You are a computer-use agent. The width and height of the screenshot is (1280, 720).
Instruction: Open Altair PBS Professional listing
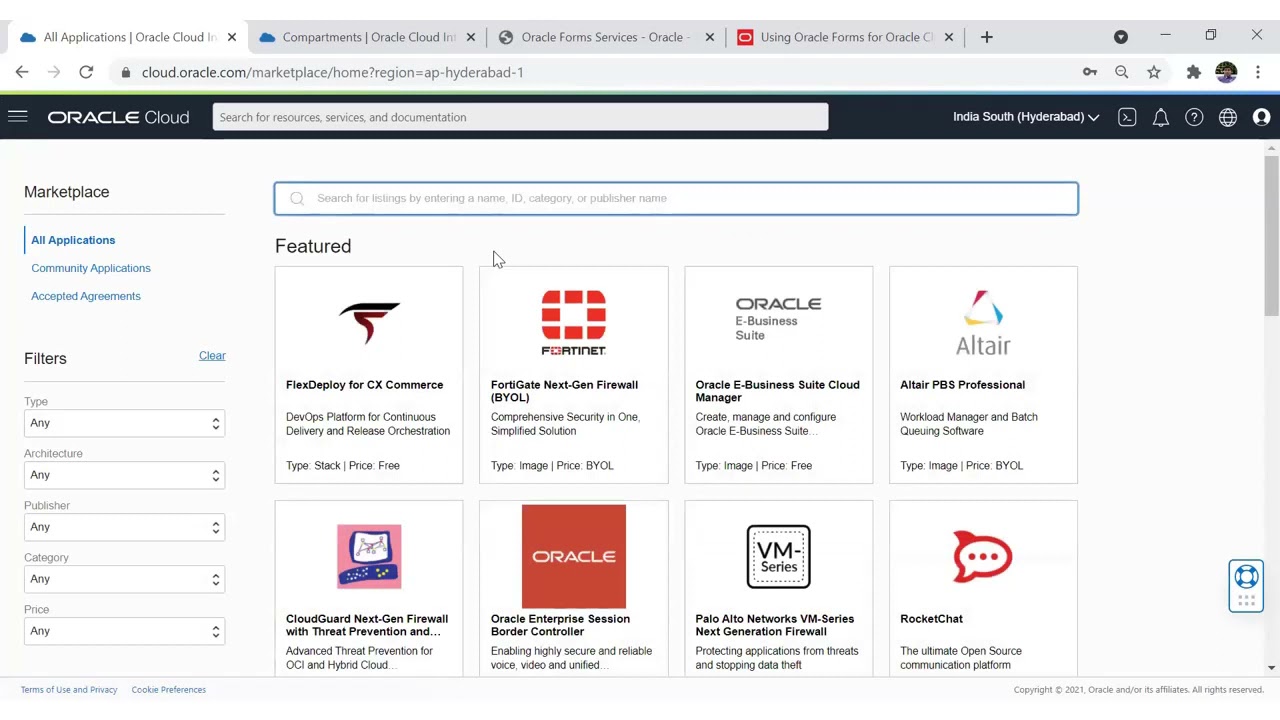pos(962,385)
